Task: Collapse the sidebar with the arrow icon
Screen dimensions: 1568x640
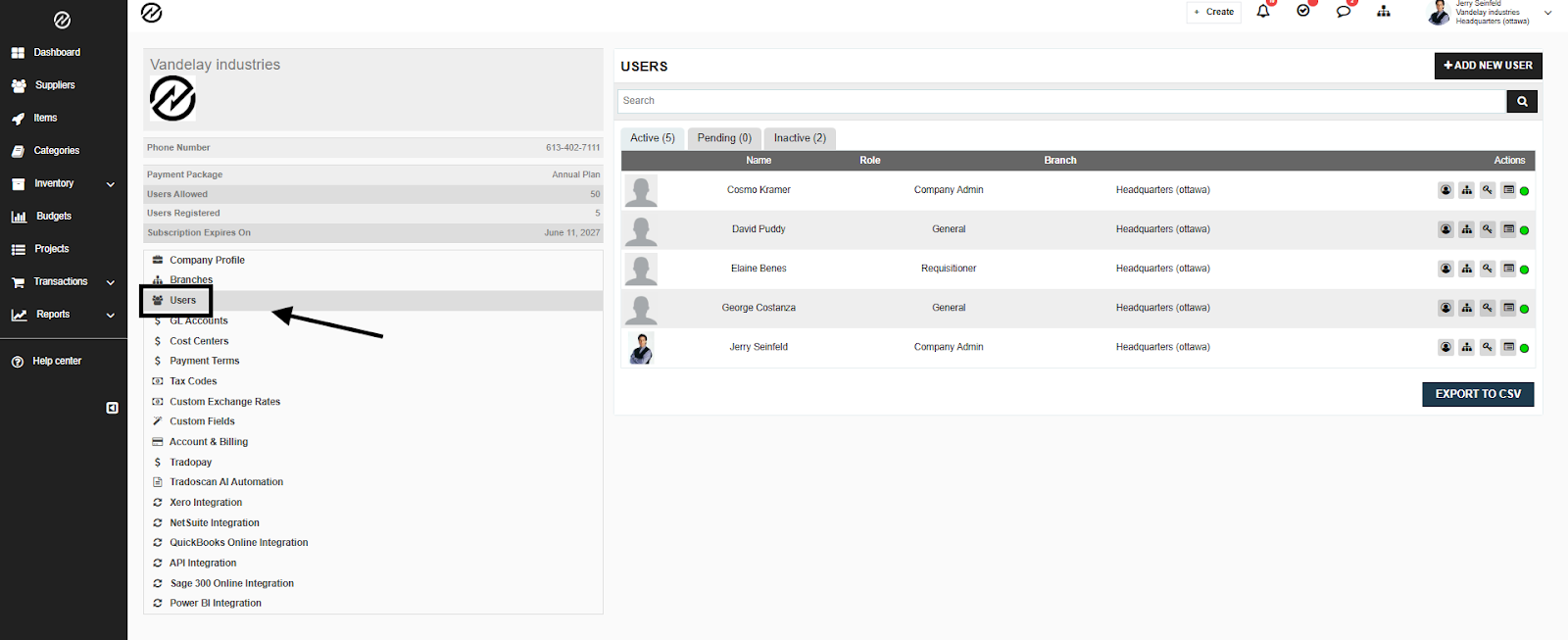Action: [x=113, y=408]
